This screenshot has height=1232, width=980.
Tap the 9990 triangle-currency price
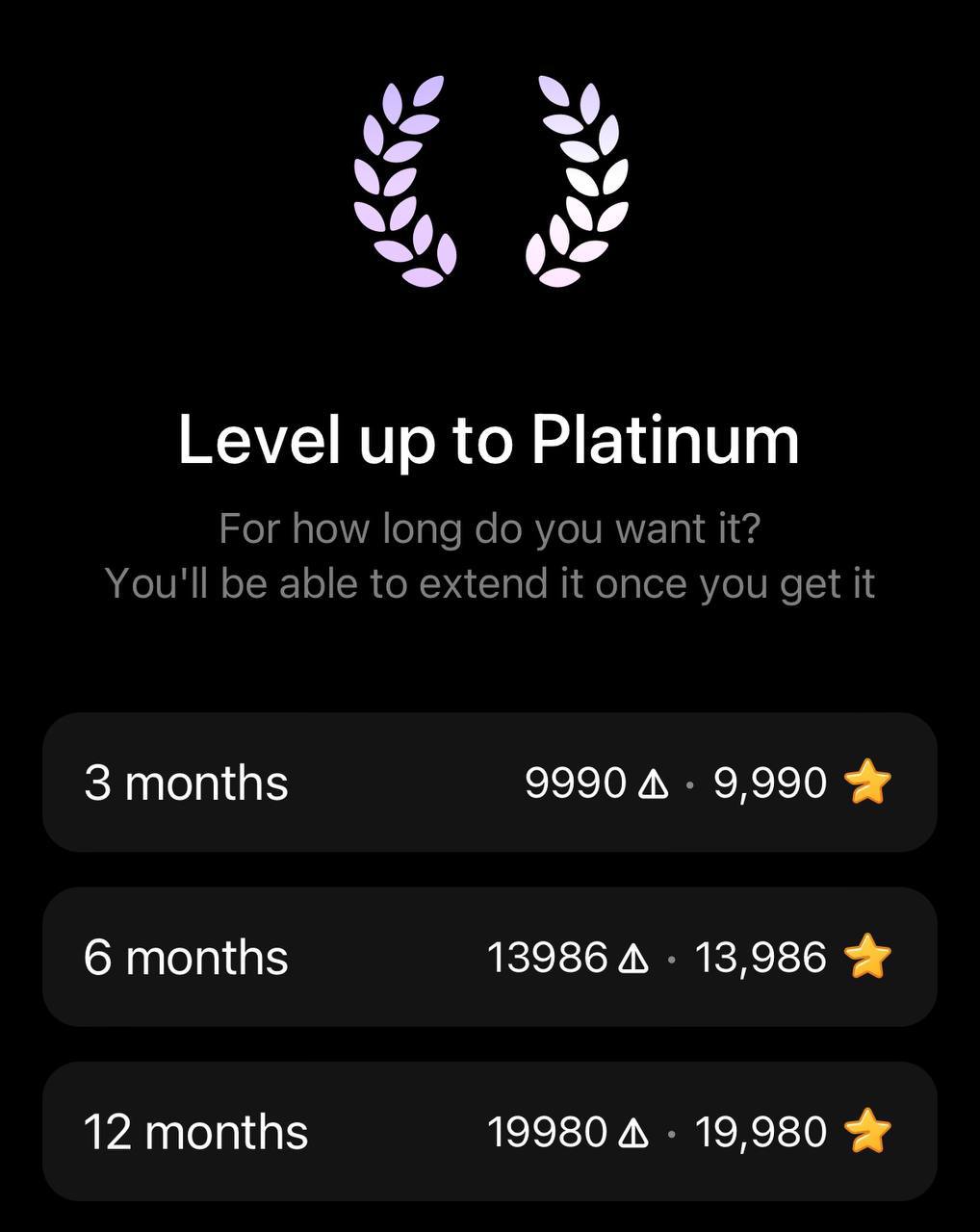point(576,783)
